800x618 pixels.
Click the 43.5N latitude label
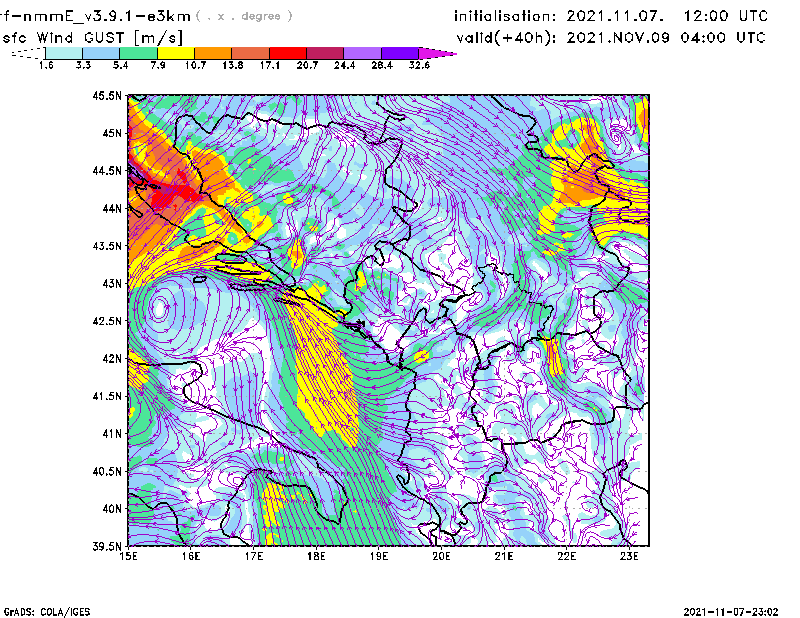[x=107, y=246]
